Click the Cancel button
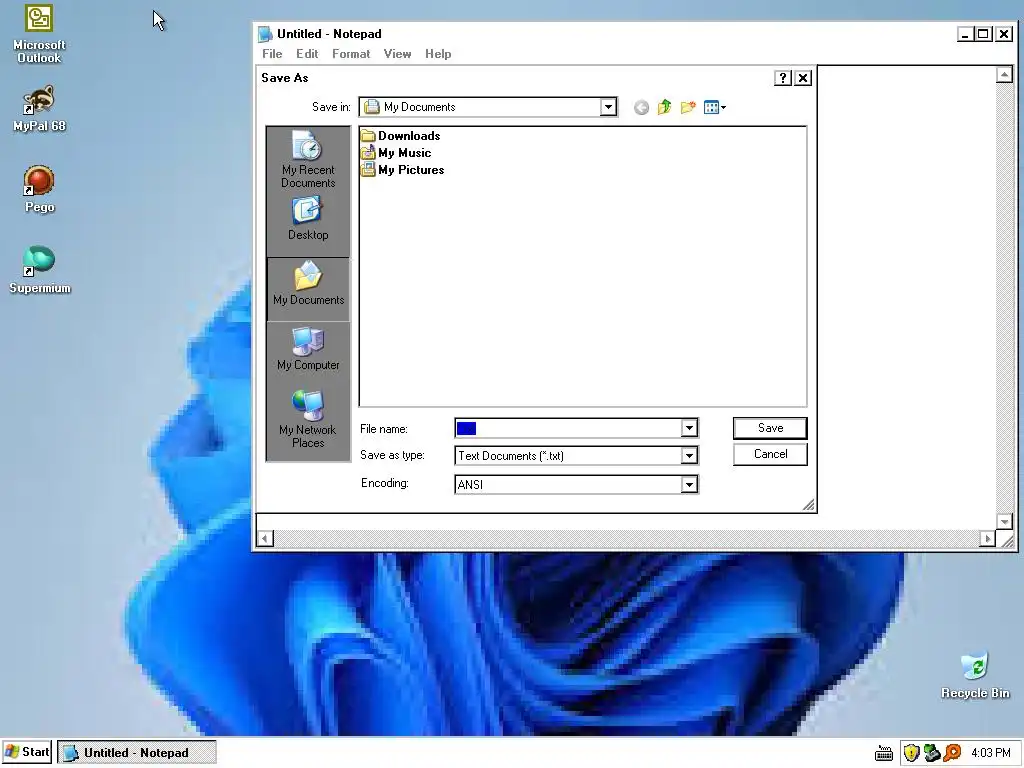Screen dimensions: 1024x768 (x=770, y=455)
